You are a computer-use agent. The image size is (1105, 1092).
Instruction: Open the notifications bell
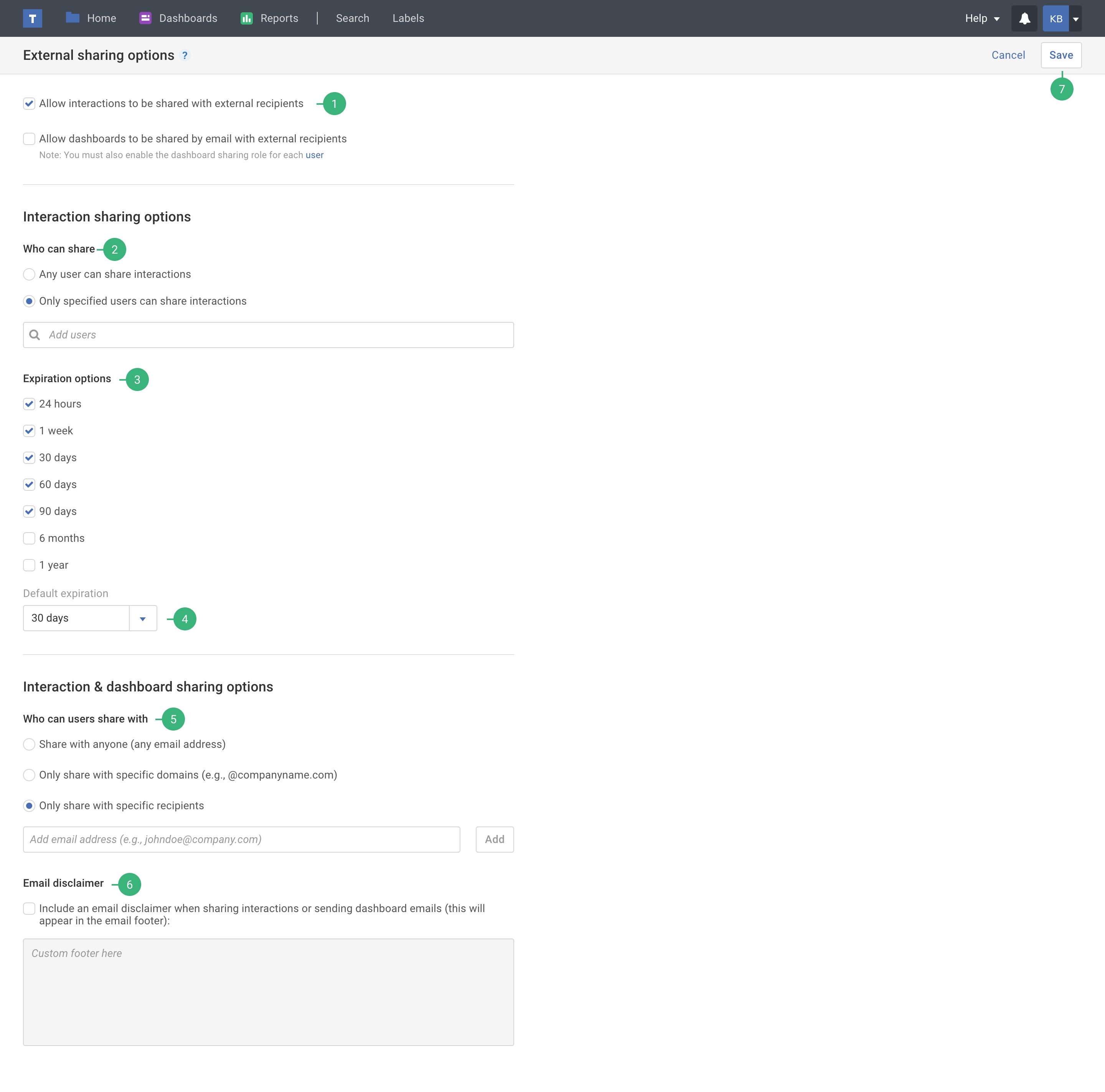point(1024,18)
